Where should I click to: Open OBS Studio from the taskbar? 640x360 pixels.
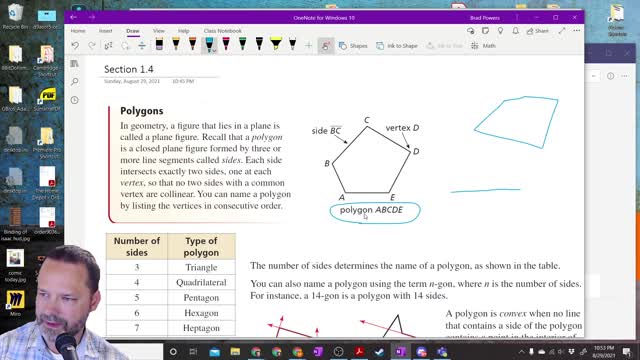338,351
